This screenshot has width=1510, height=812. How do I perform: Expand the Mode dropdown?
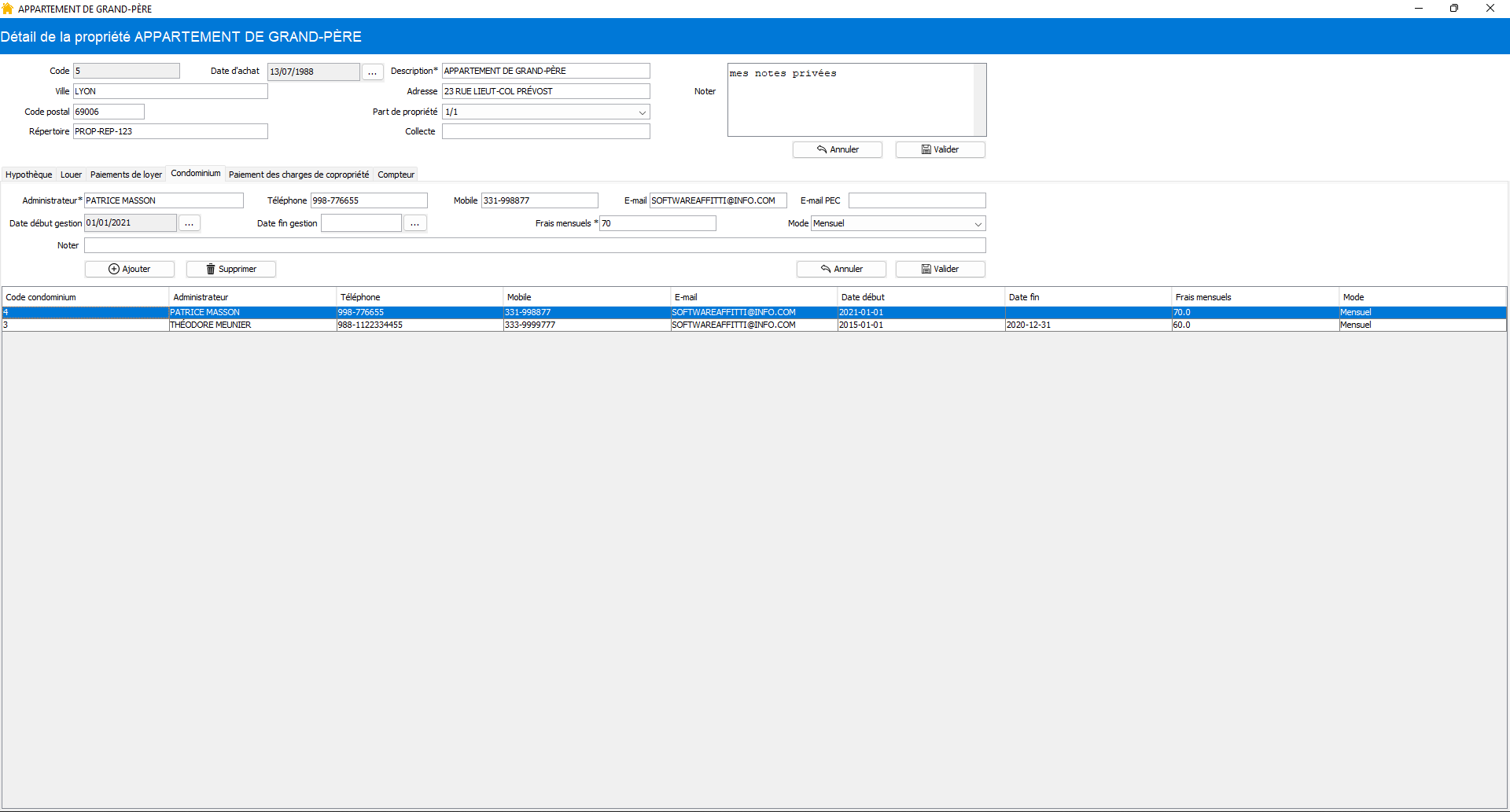tap(978, 223)
